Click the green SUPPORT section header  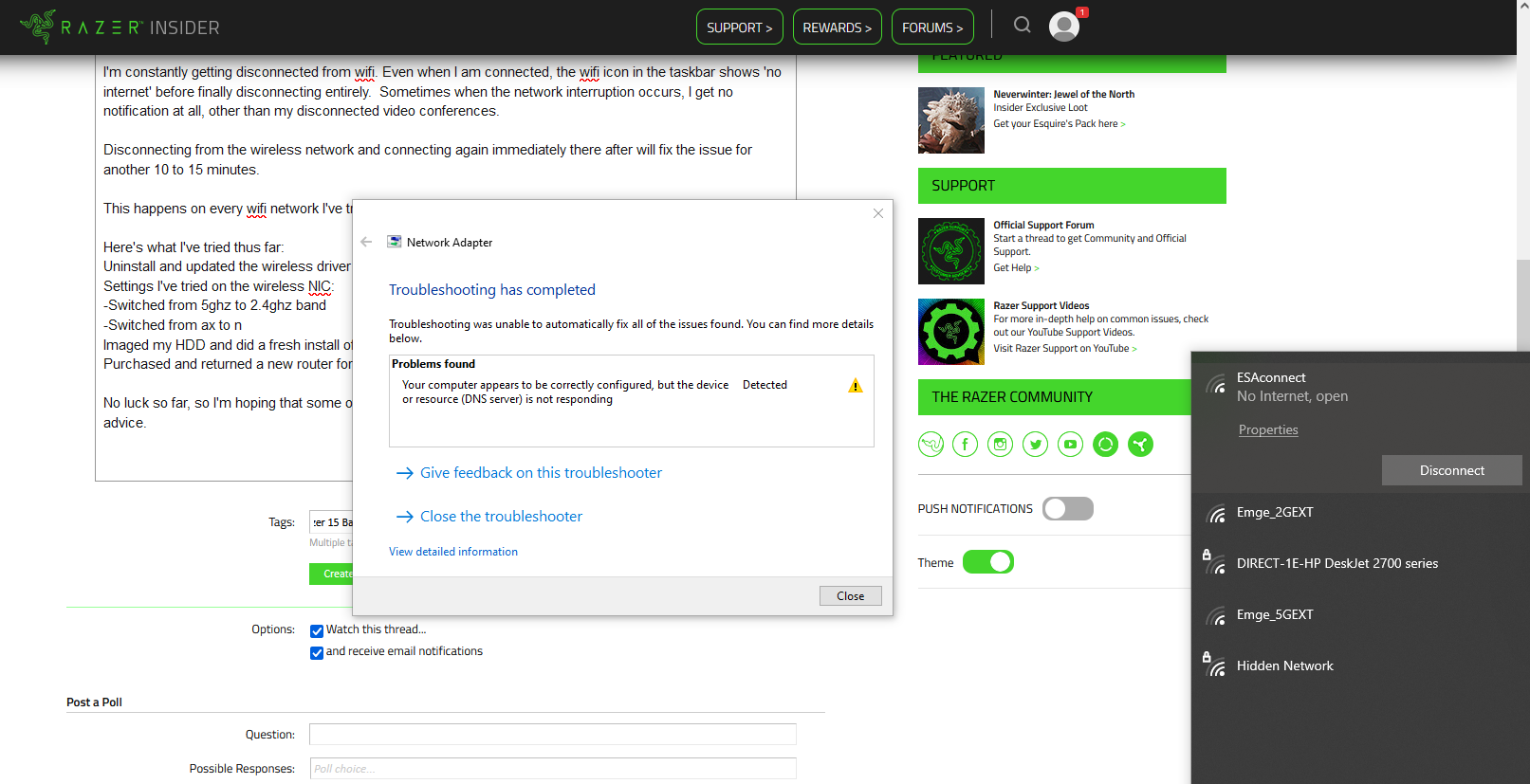1072,186
